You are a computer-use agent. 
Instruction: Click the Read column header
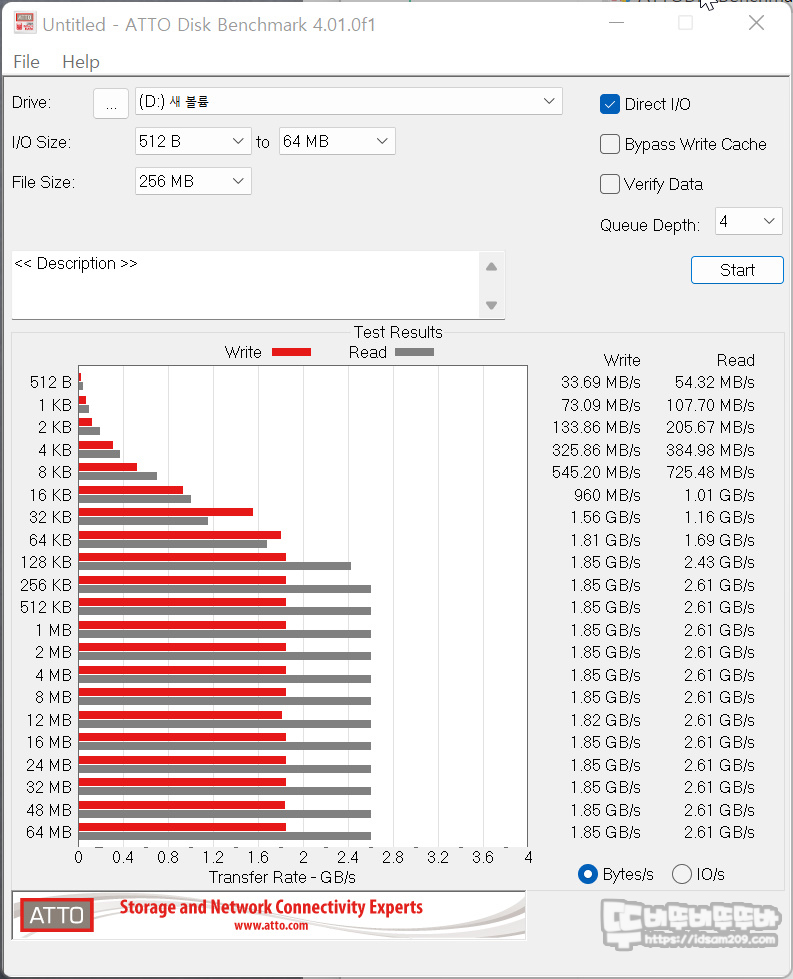(736, 360)
